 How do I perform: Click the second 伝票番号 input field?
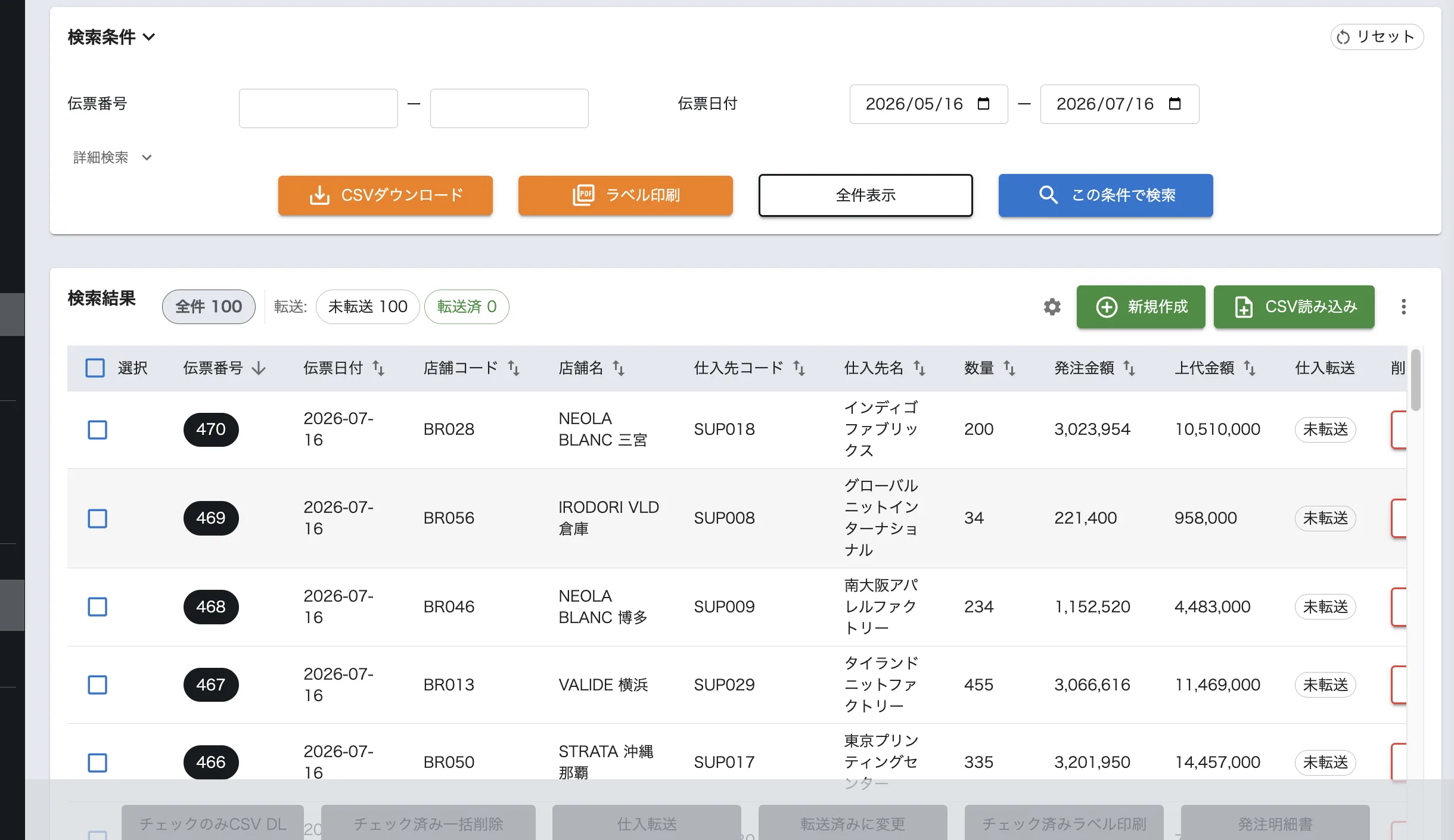point(509,108)
